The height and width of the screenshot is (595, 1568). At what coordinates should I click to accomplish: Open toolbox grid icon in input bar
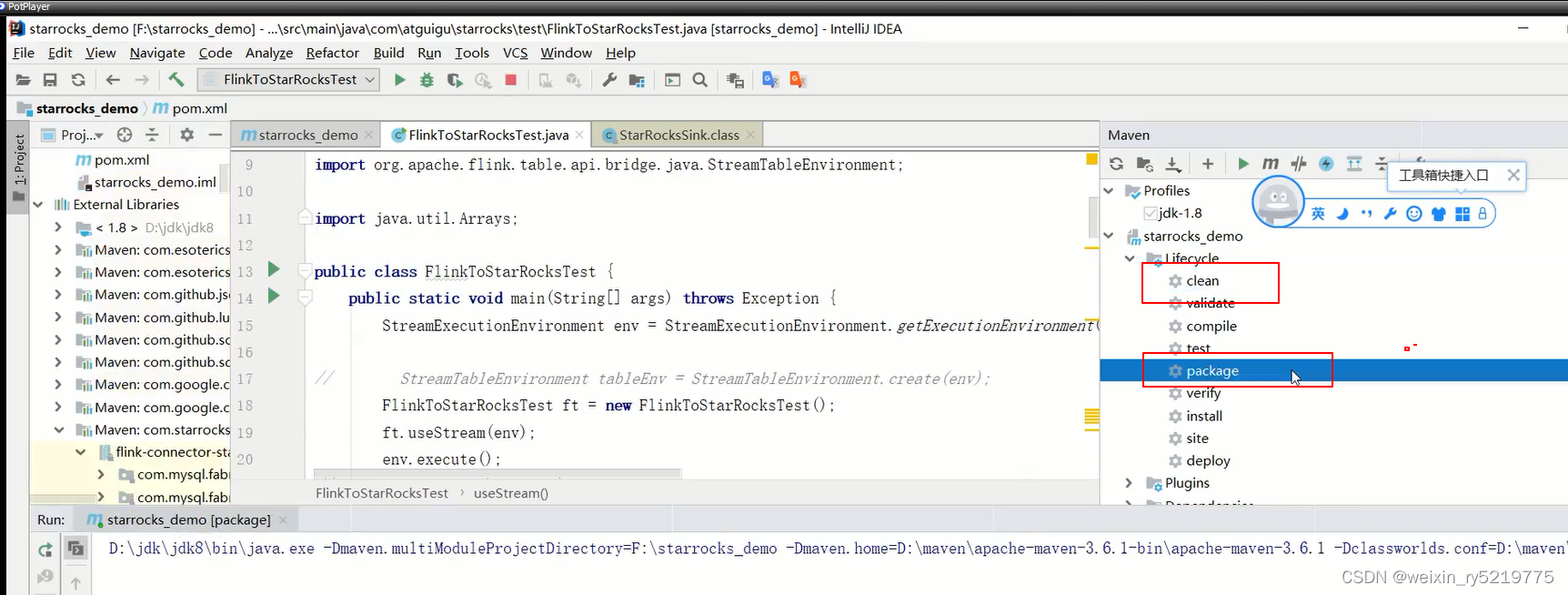click(x=1462, y=214)
